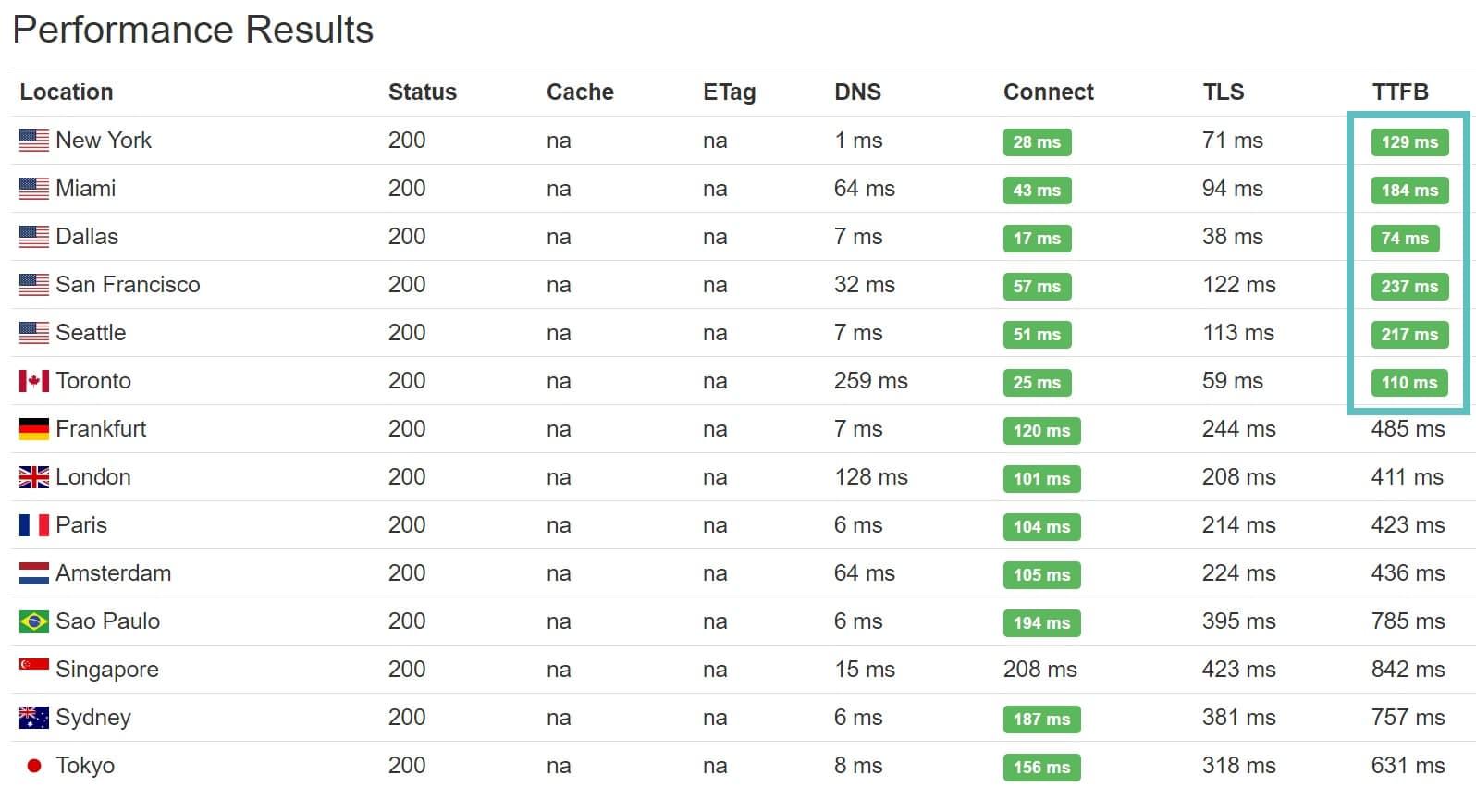Click the German flag beside Frankfurt
The width and height of the screenshot is (1476, 812).
tap(34, 429)
